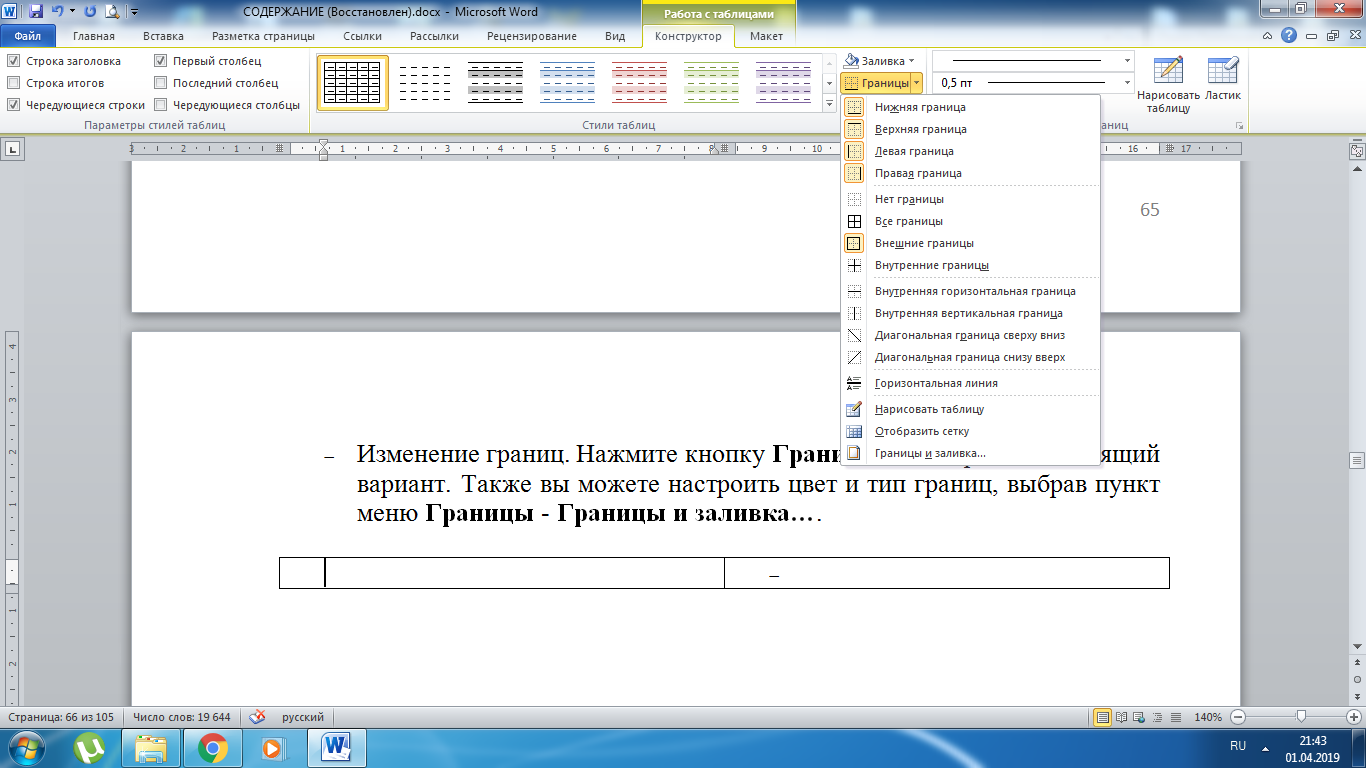Click the spell check icon in status bar

coord(257,717)
